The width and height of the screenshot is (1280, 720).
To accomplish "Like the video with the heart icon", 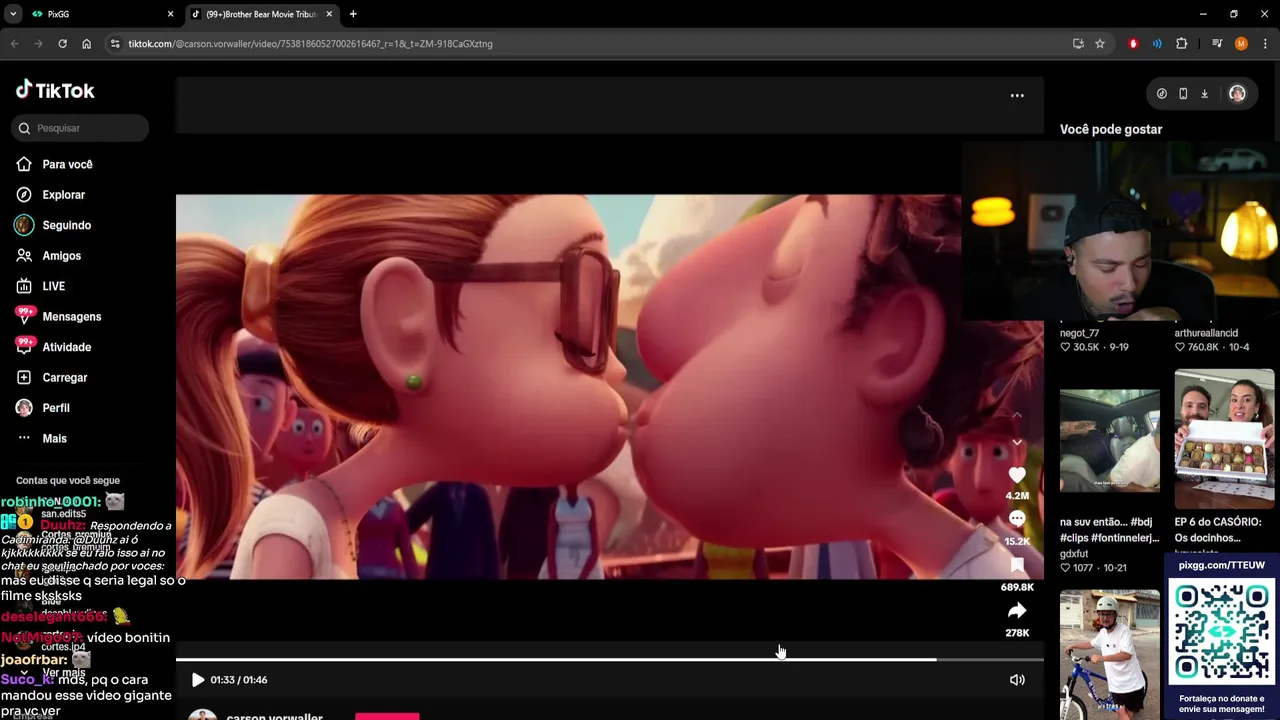I will coord(1017,475).
